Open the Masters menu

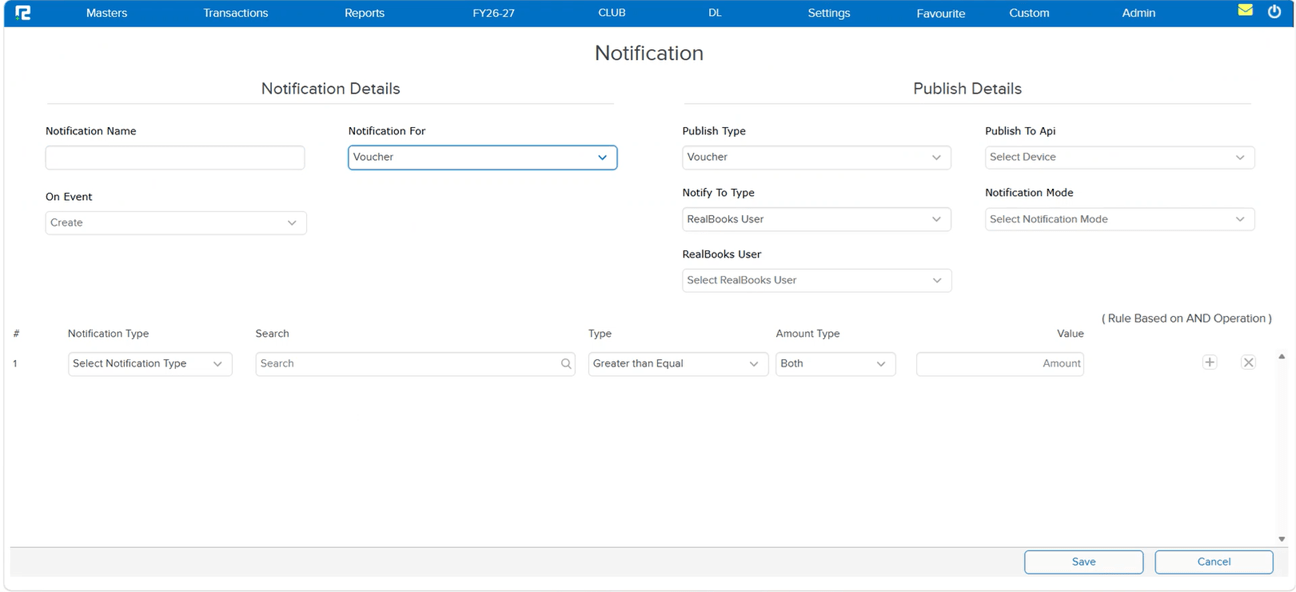pyautogui.click(x=107, y=13)
